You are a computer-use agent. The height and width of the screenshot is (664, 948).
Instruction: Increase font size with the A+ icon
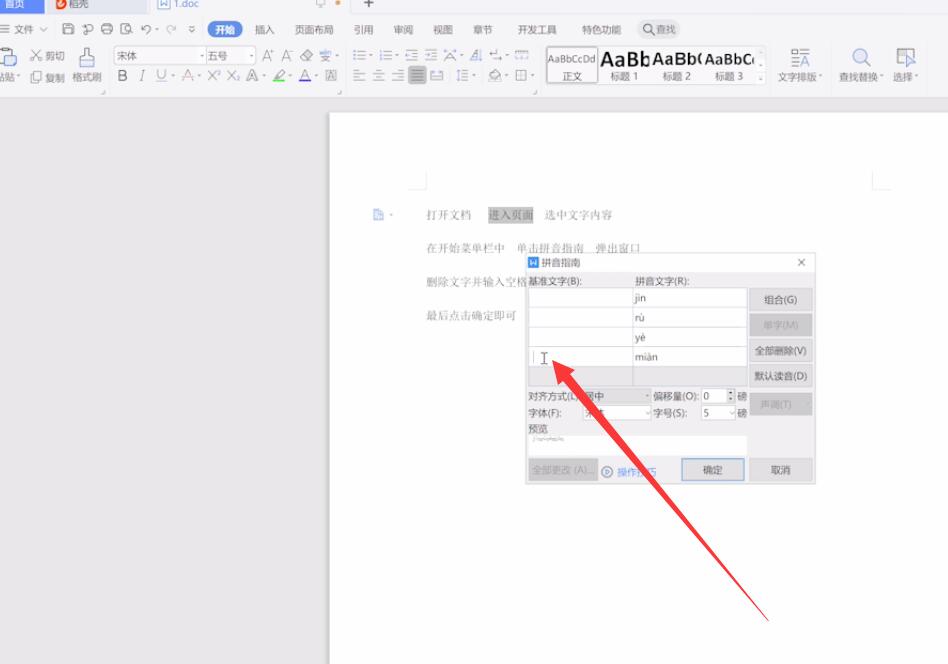pyautogui.click(x=267, y=56)
